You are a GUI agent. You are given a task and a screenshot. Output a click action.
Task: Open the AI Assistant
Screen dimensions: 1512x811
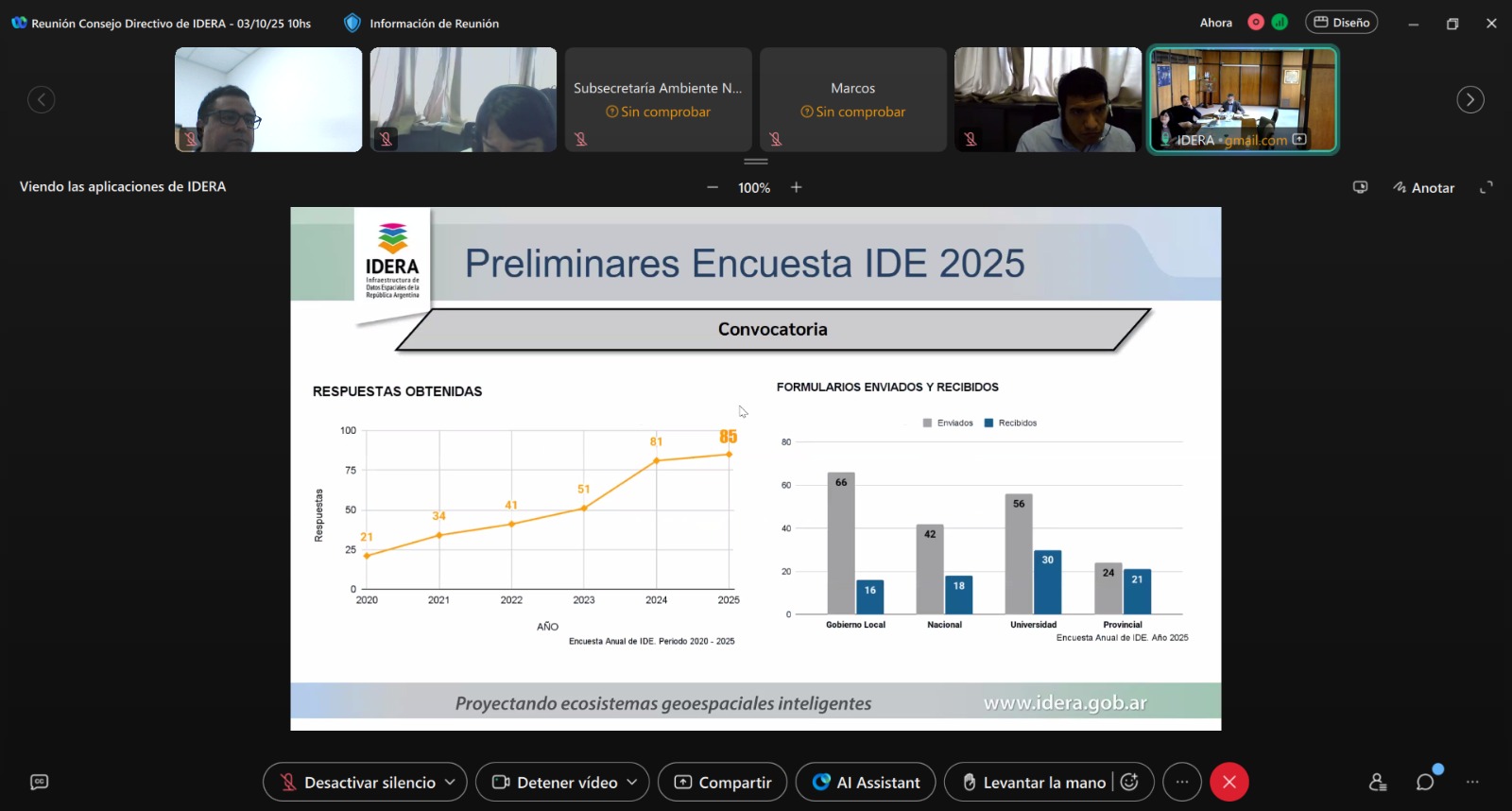click(866, 782)
